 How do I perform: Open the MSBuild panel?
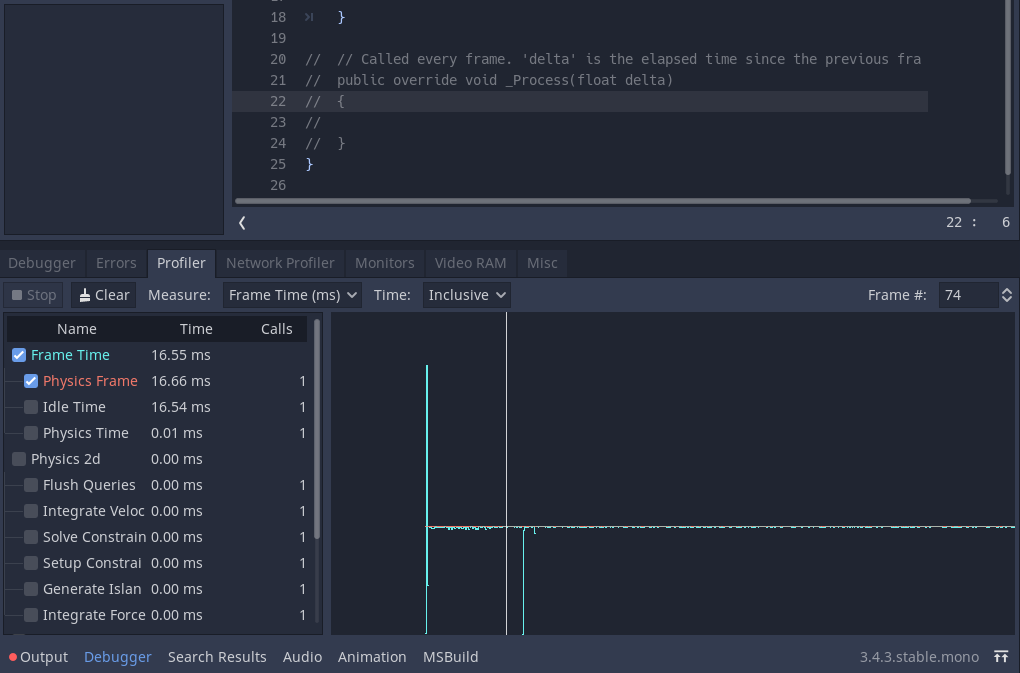click(x=450, y=657)
